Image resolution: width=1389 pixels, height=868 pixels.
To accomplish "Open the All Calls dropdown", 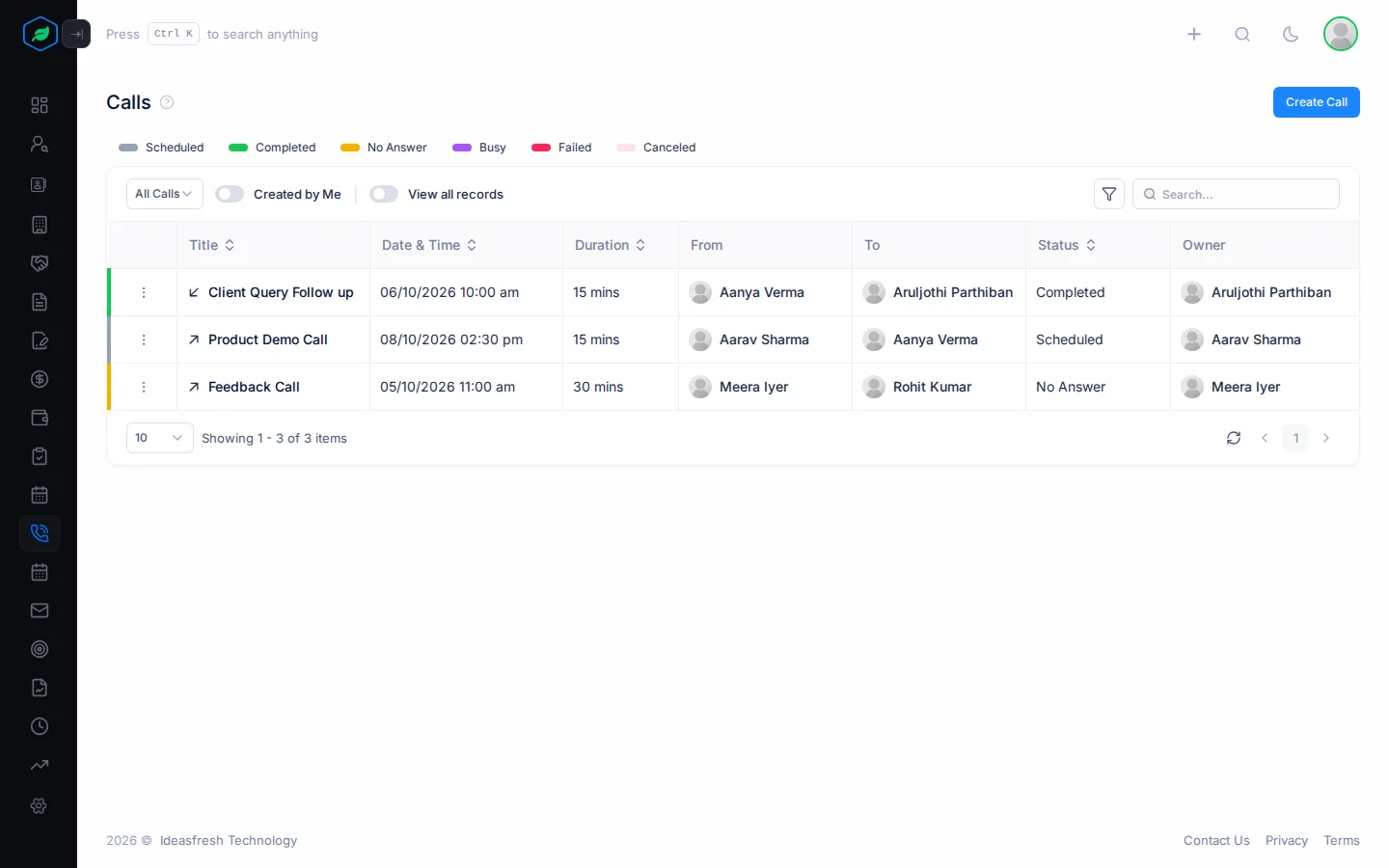I will pyautogui.click(x=165, y=194).
